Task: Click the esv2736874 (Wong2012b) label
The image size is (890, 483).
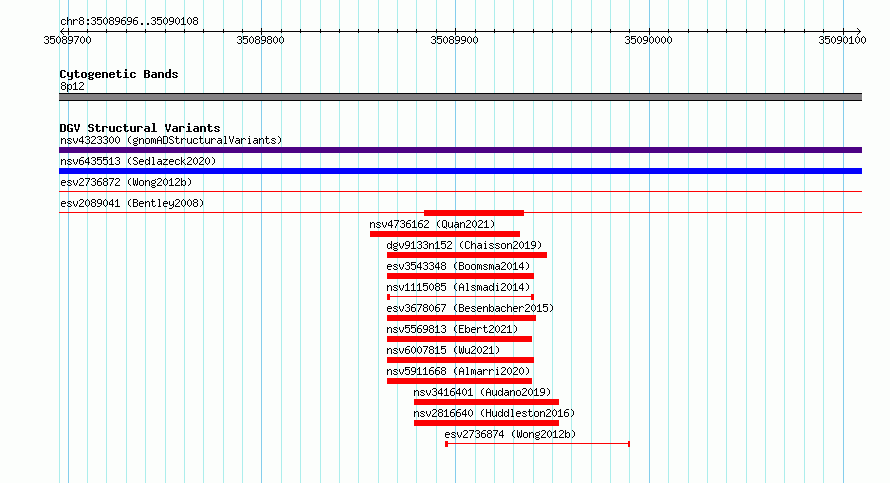Action: point(510,434)
